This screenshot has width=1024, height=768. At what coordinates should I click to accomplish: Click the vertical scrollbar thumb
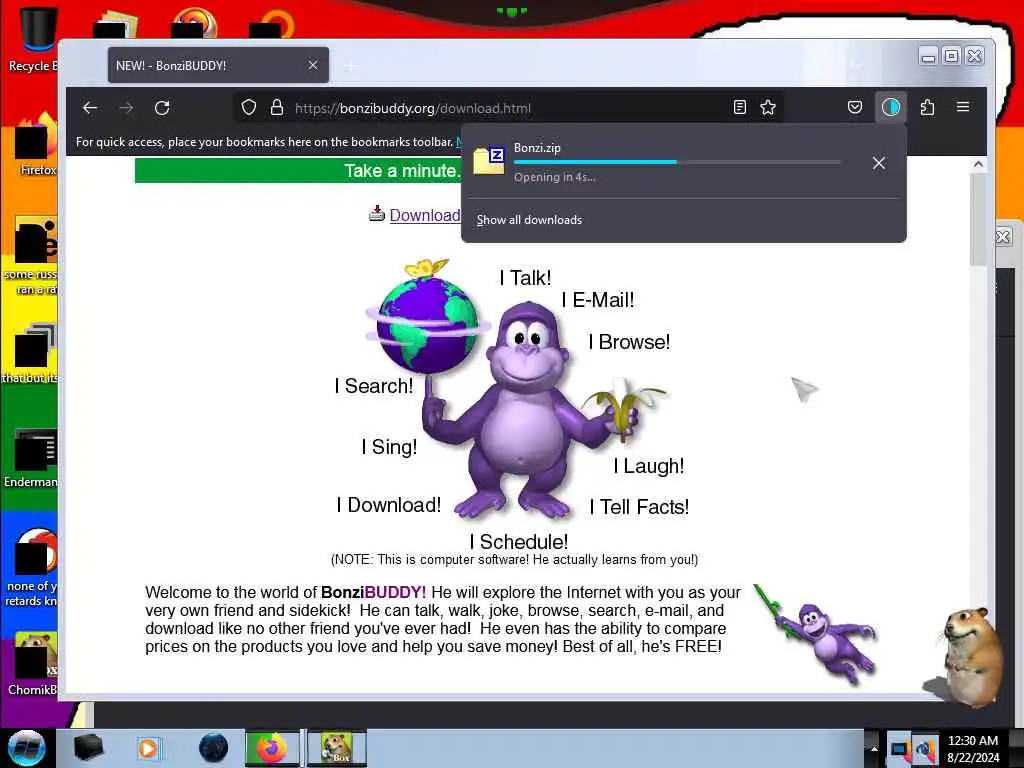point(978,219)
